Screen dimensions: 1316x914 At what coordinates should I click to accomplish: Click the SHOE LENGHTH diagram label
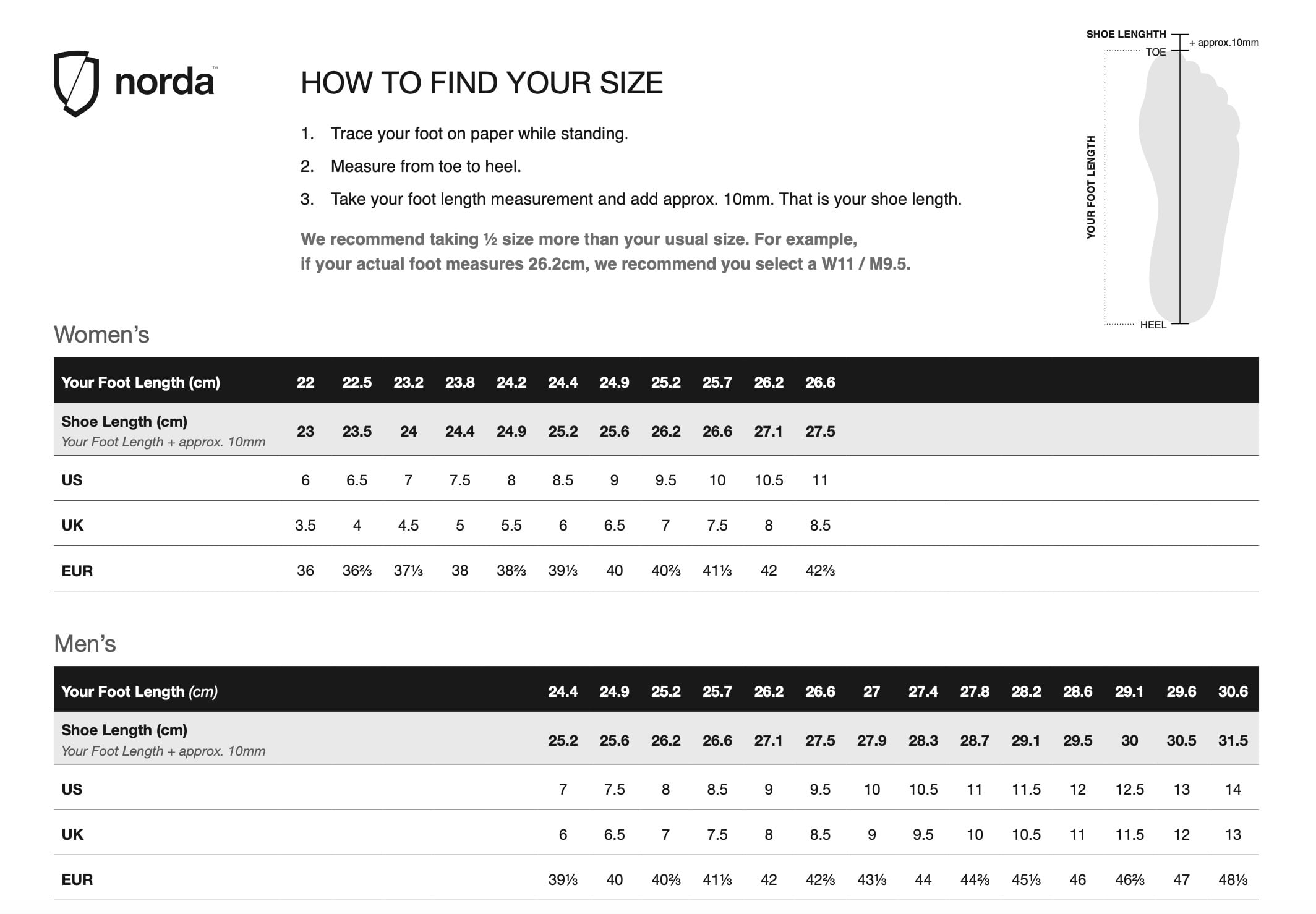(x=1126, y=34)
